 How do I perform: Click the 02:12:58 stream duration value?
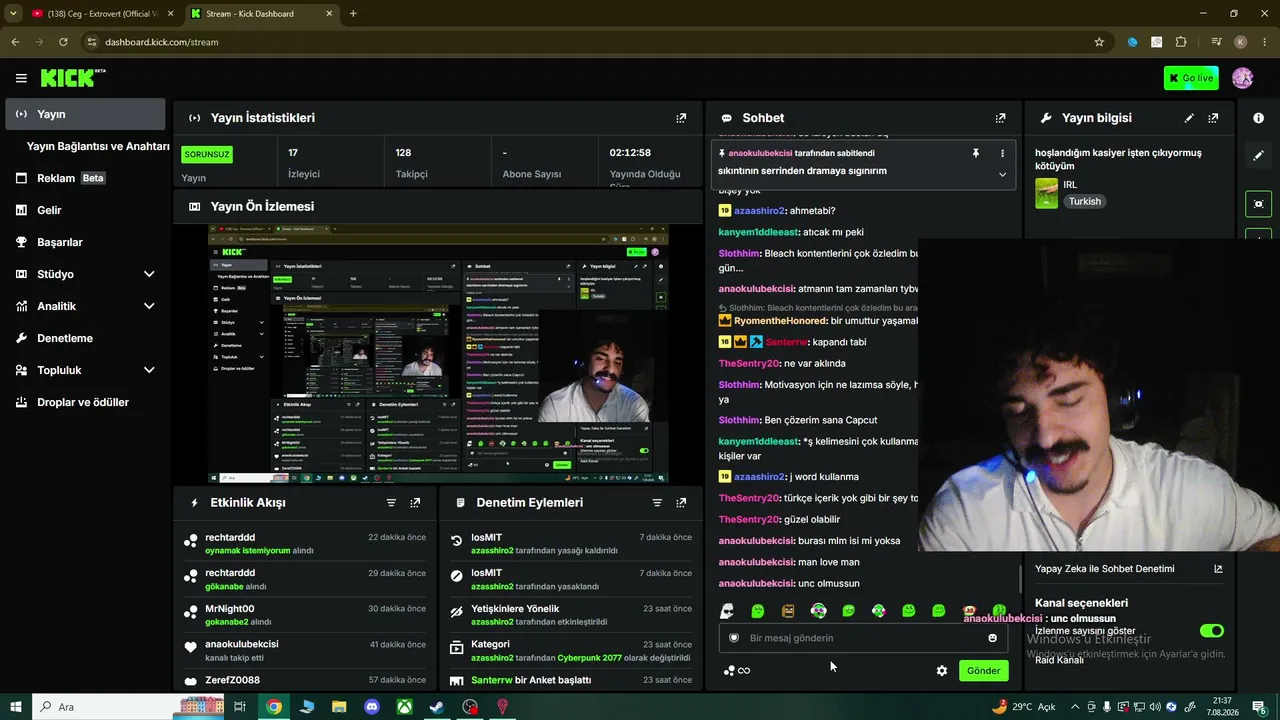630,153
